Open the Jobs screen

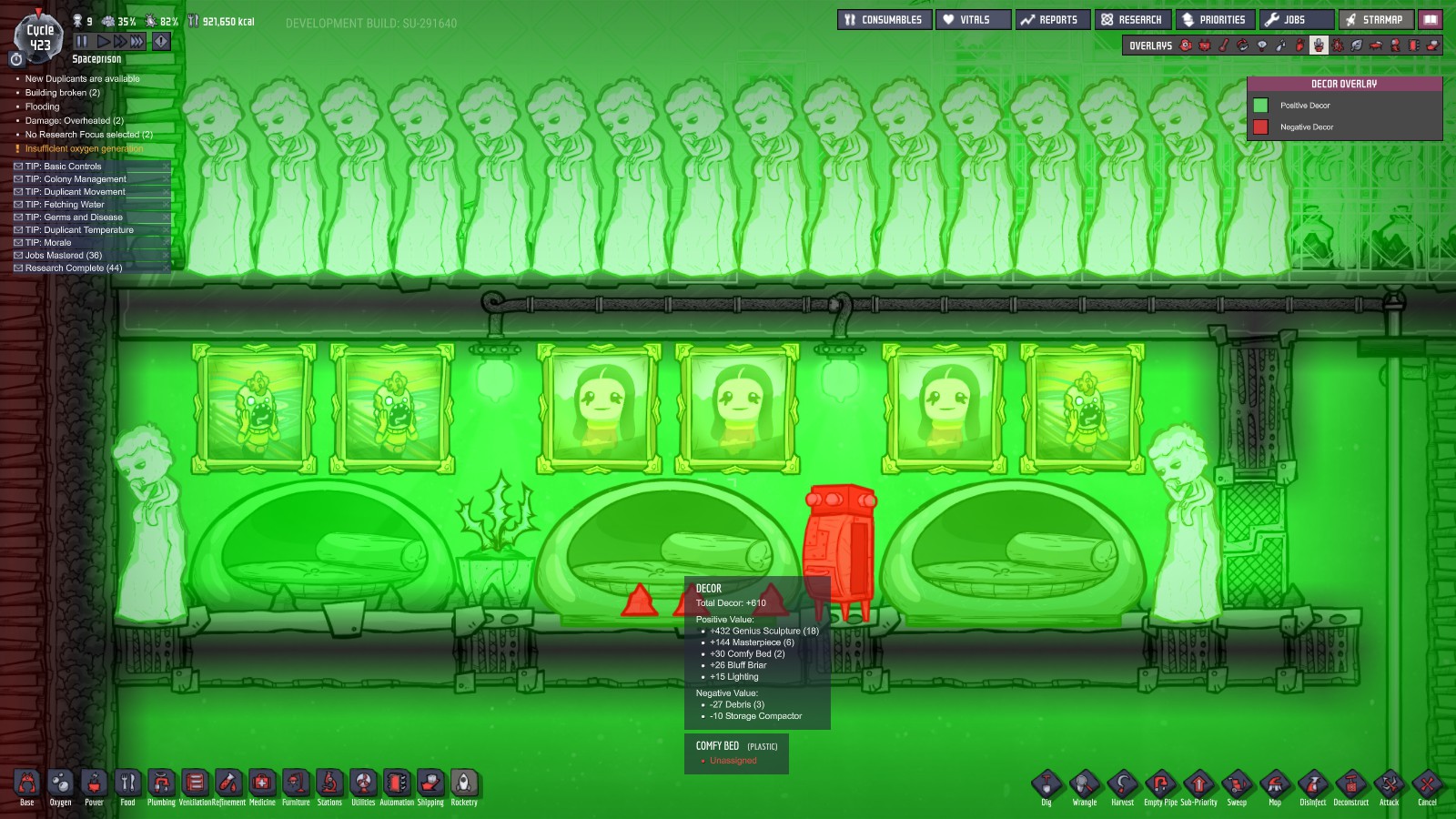point(1297,19)
